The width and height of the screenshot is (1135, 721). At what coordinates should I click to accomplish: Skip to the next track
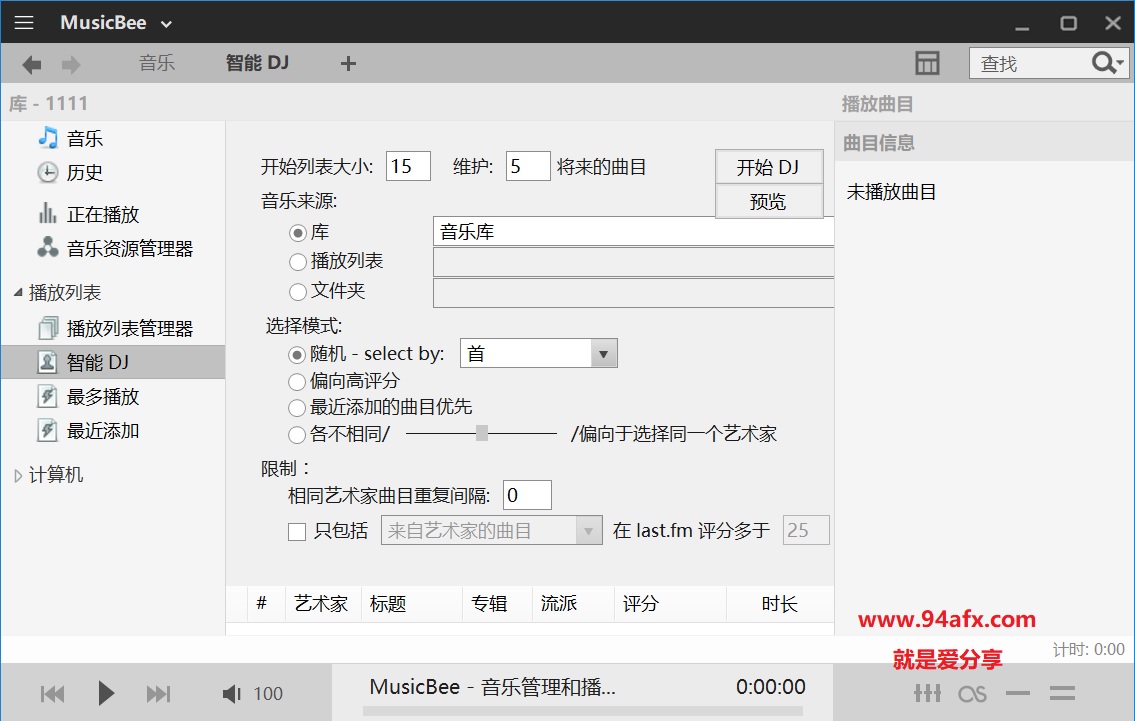[159, 694]
